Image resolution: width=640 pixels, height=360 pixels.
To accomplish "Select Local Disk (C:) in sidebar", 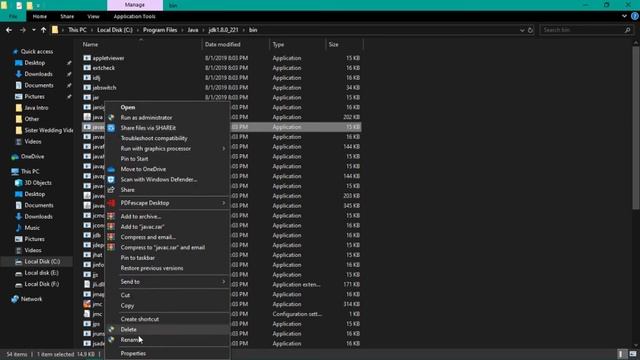I will (42, 262).
